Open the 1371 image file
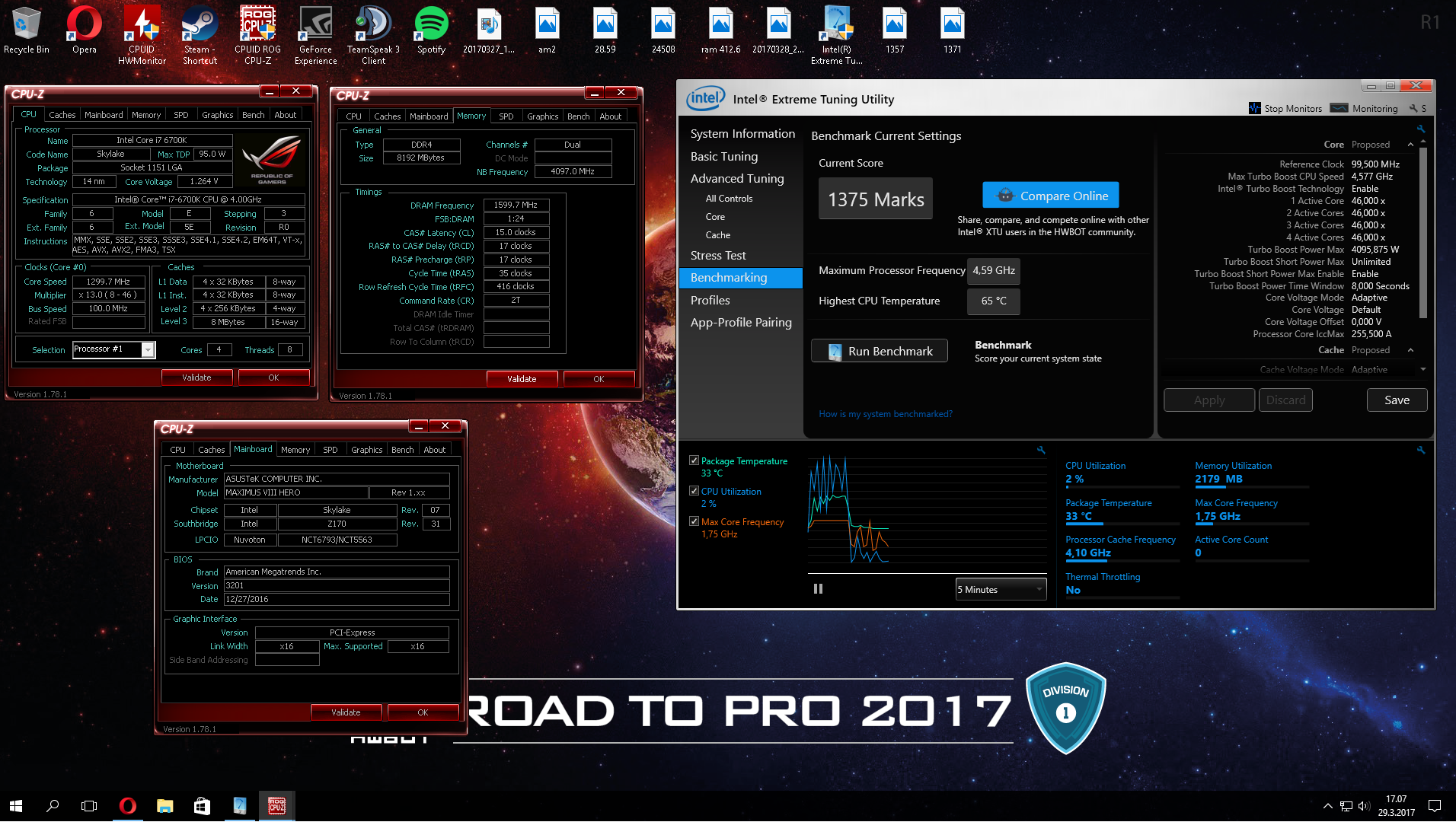Viewport: 1456px width, 822px height. click(x=953, y=30)
